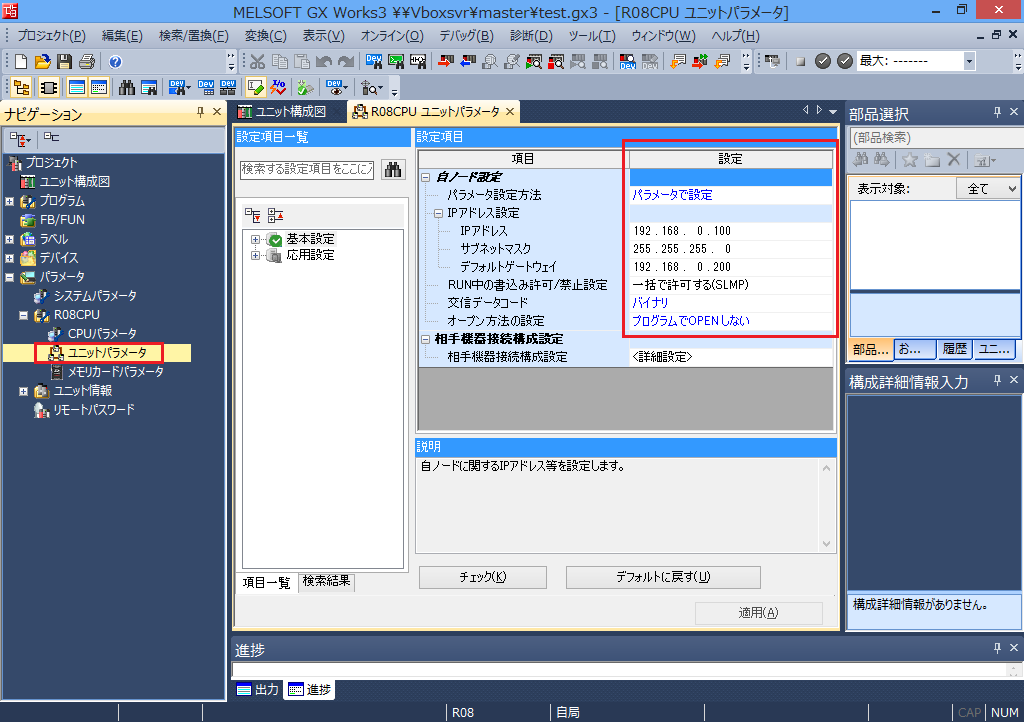Click the undo arrow icon
Viewport: 1024px width, 722px height.
pos(323,61)
